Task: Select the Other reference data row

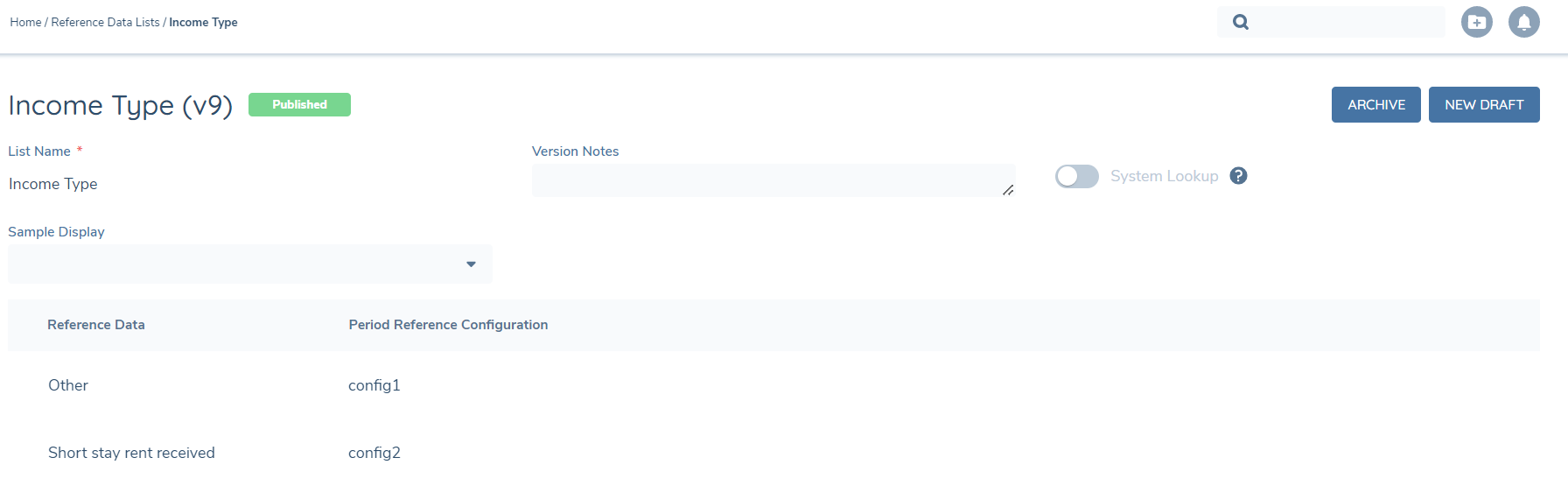Action: click(x=68, y=385)
